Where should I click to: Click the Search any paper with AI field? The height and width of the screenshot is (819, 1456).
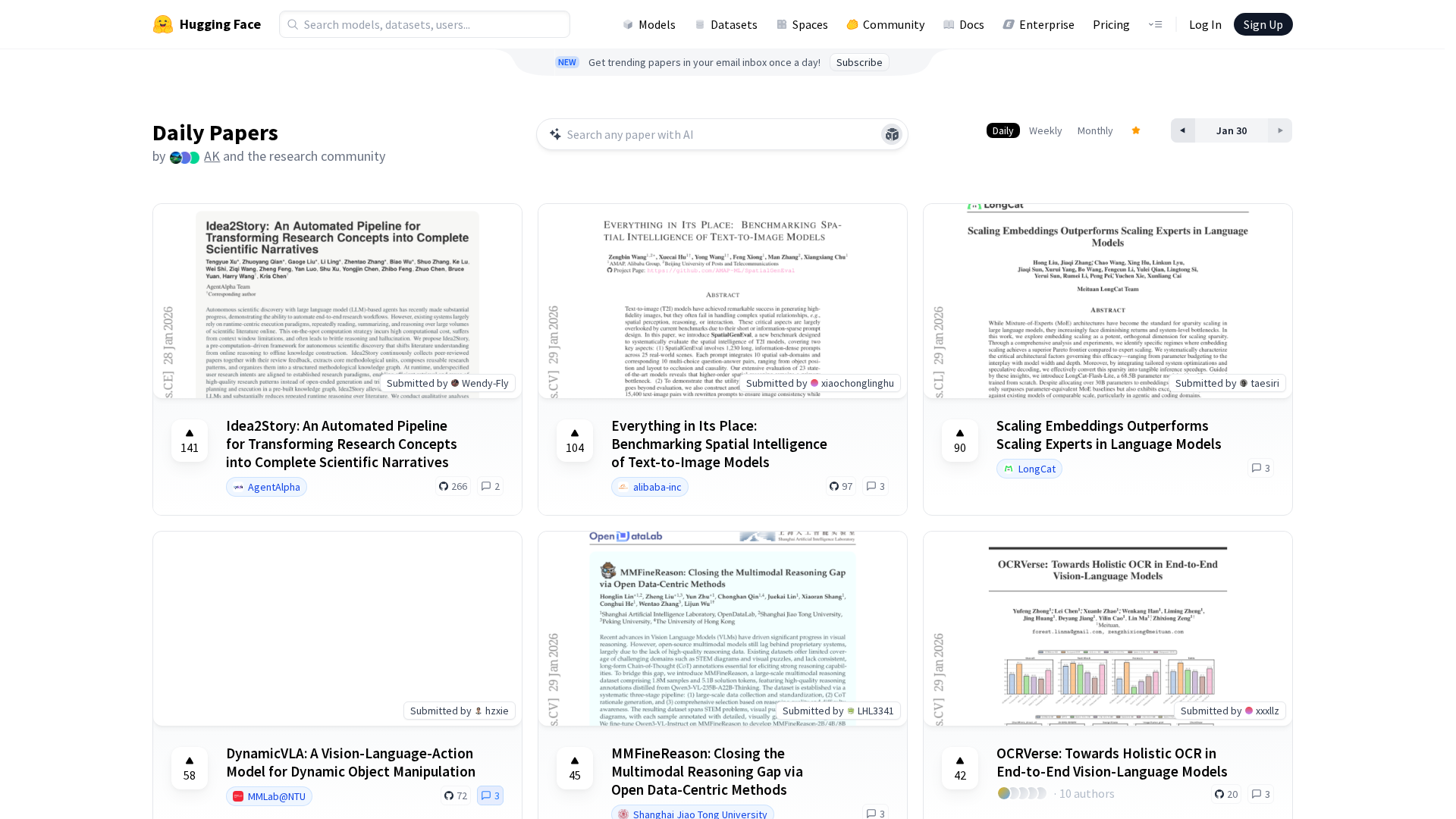pos(713,134)
